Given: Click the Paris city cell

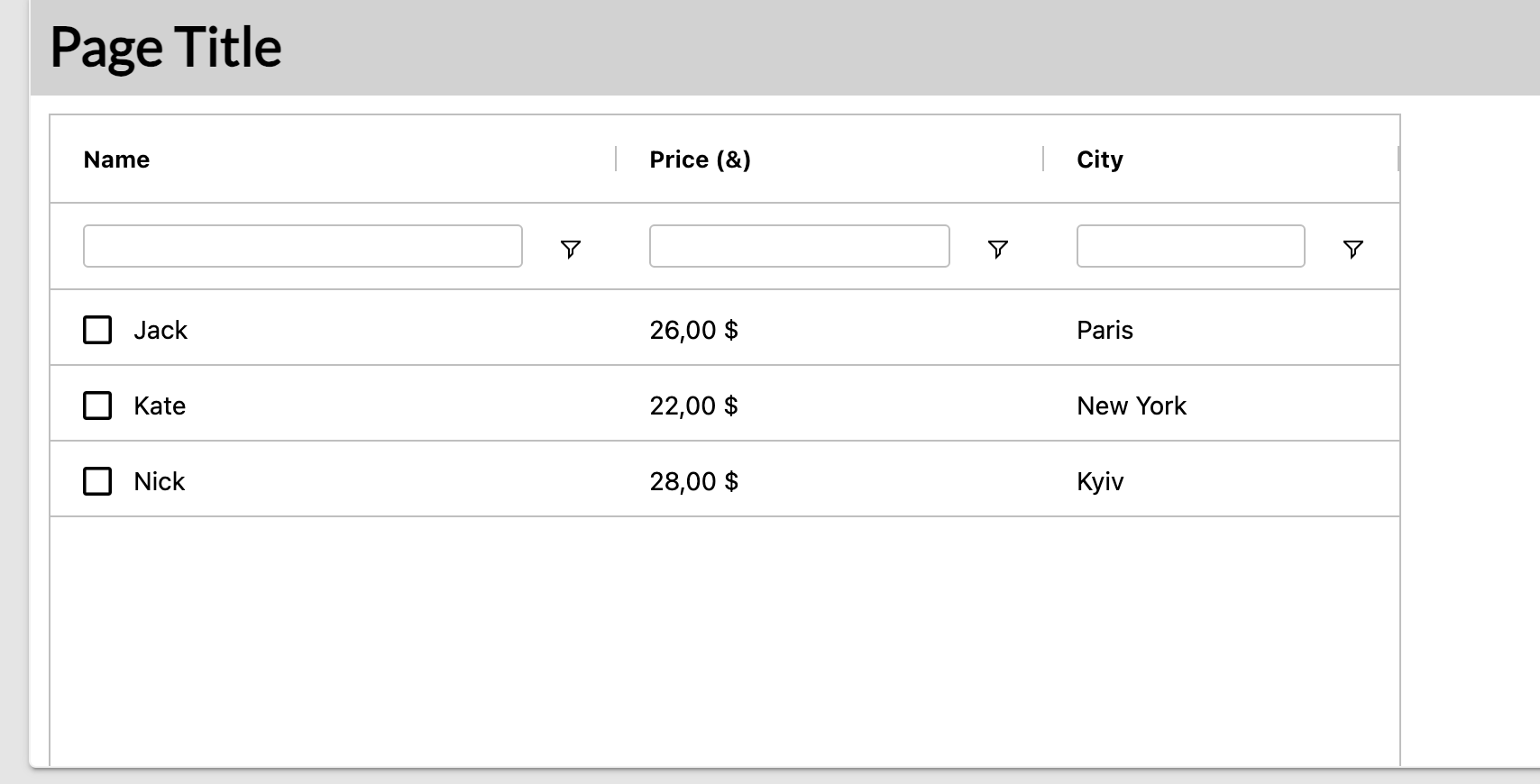Looking at the screenshot, I should (x=1105, y=330).
